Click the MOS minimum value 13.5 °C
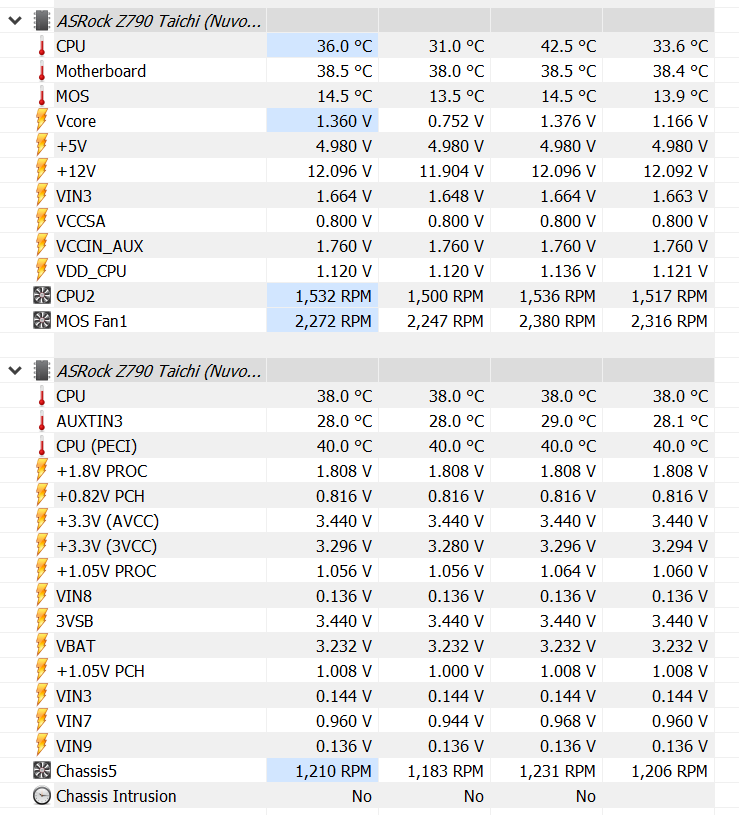The width and height of the screenshot is (739, 815). [456, 96]
